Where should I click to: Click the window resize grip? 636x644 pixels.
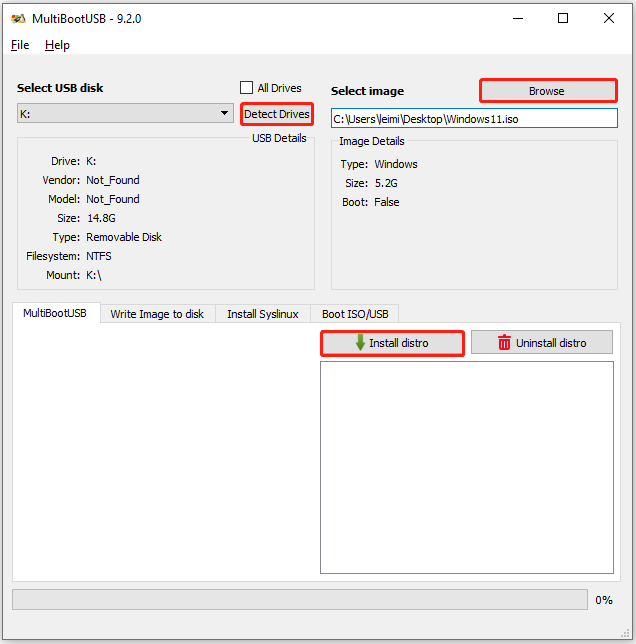(625, 633)
